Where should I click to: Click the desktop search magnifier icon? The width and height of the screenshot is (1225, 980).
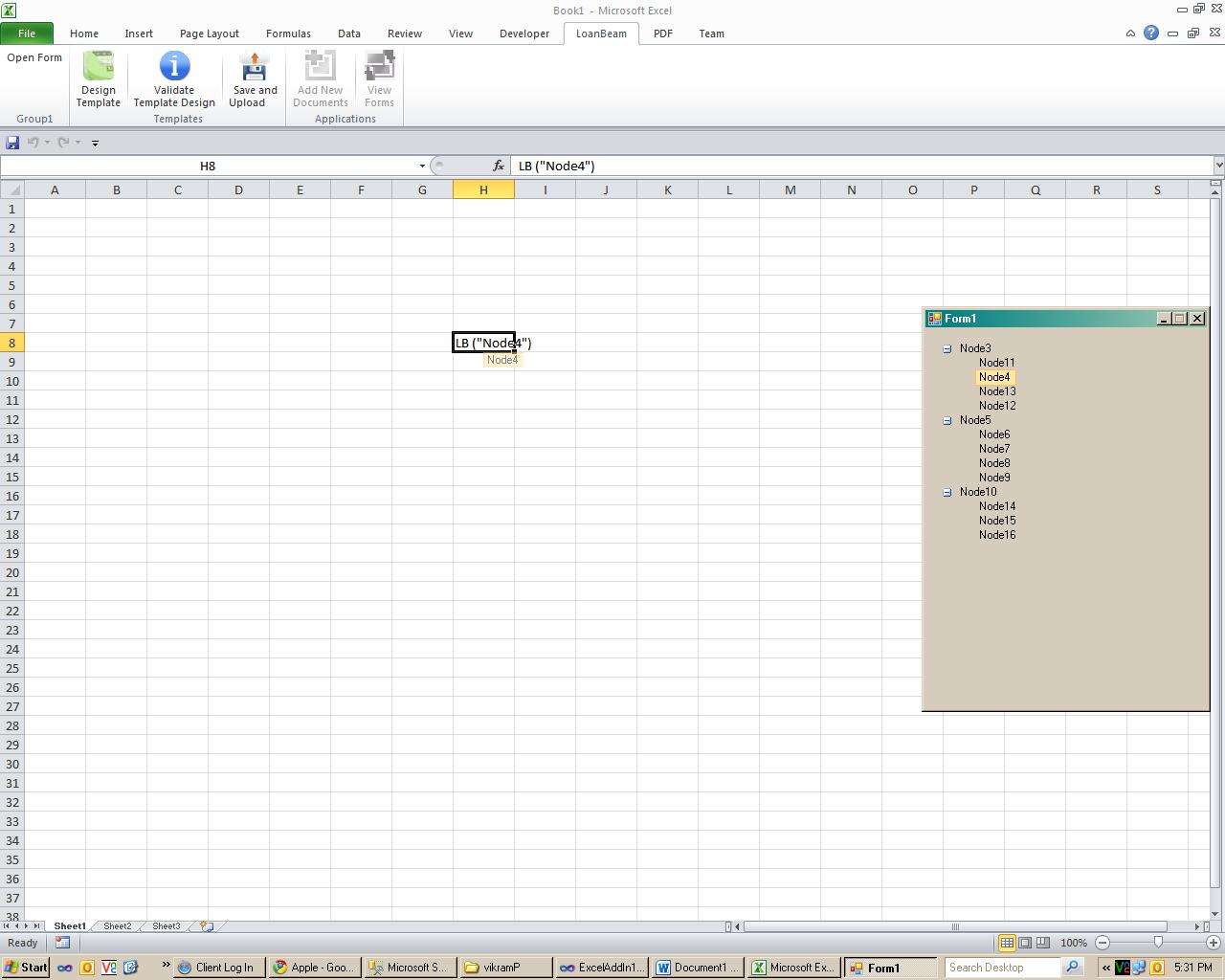point(1072,968)
